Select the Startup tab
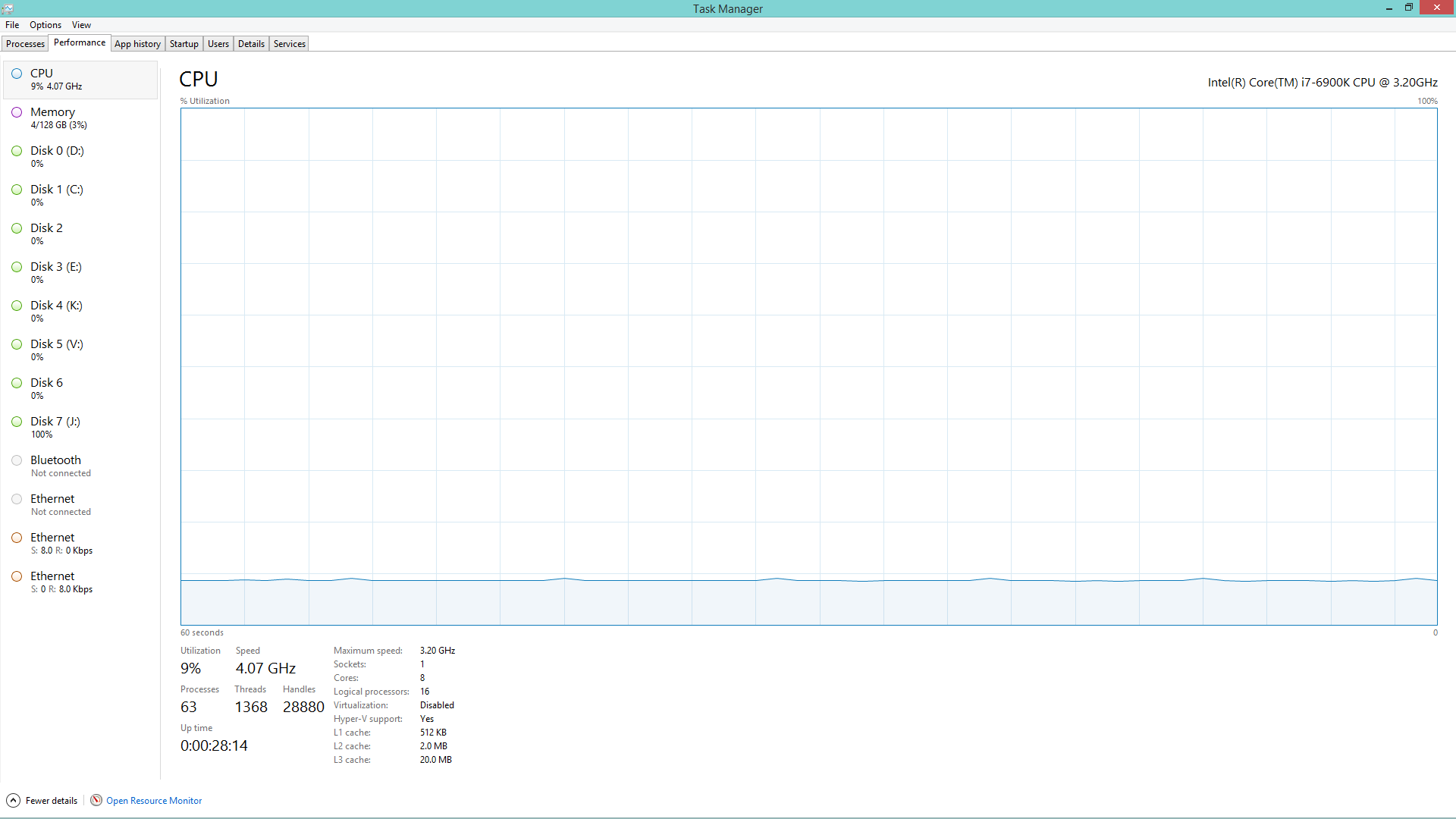Viewport: 1456px width, 819px height. click(x=183, y=43)
